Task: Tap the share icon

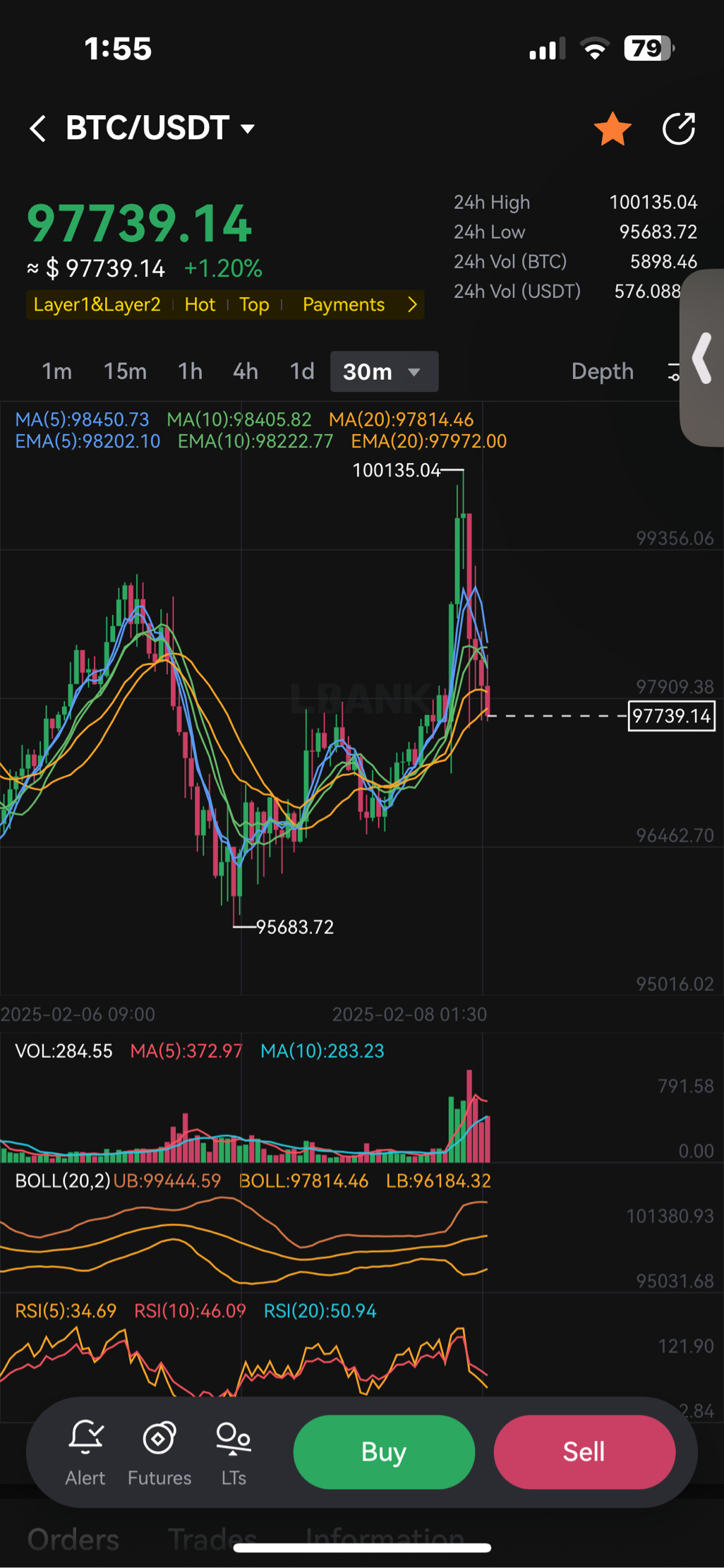Action: tap(679, 129)
